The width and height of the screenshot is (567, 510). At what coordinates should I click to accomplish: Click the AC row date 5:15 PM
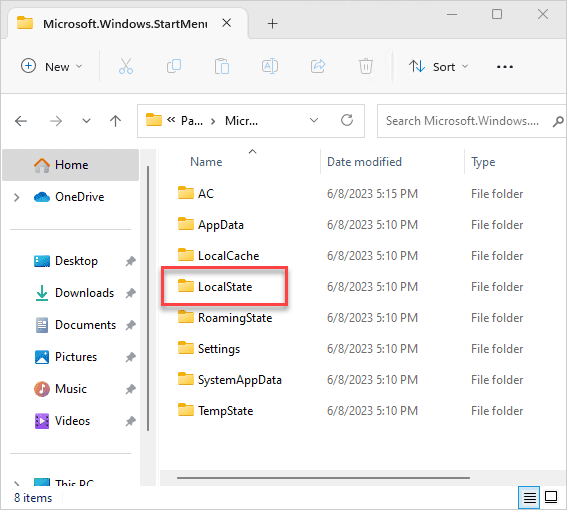click(372, 194)
